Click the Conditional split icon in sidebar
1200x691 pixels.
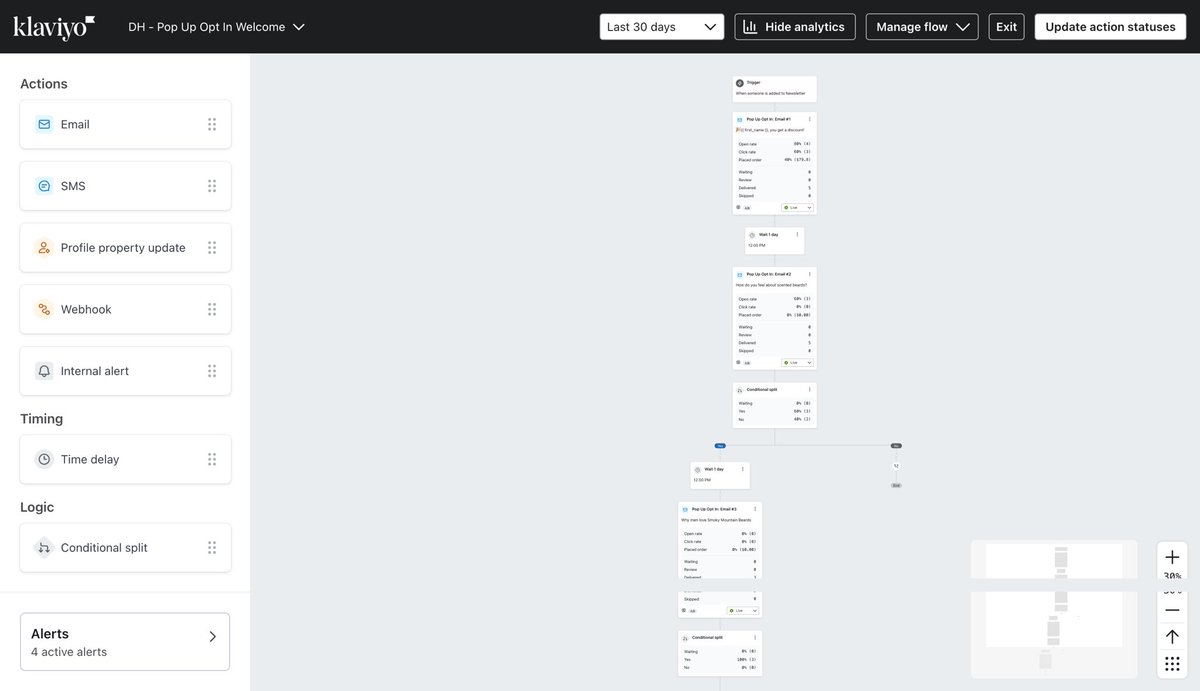pyautogui.click(x=44, y=548)
